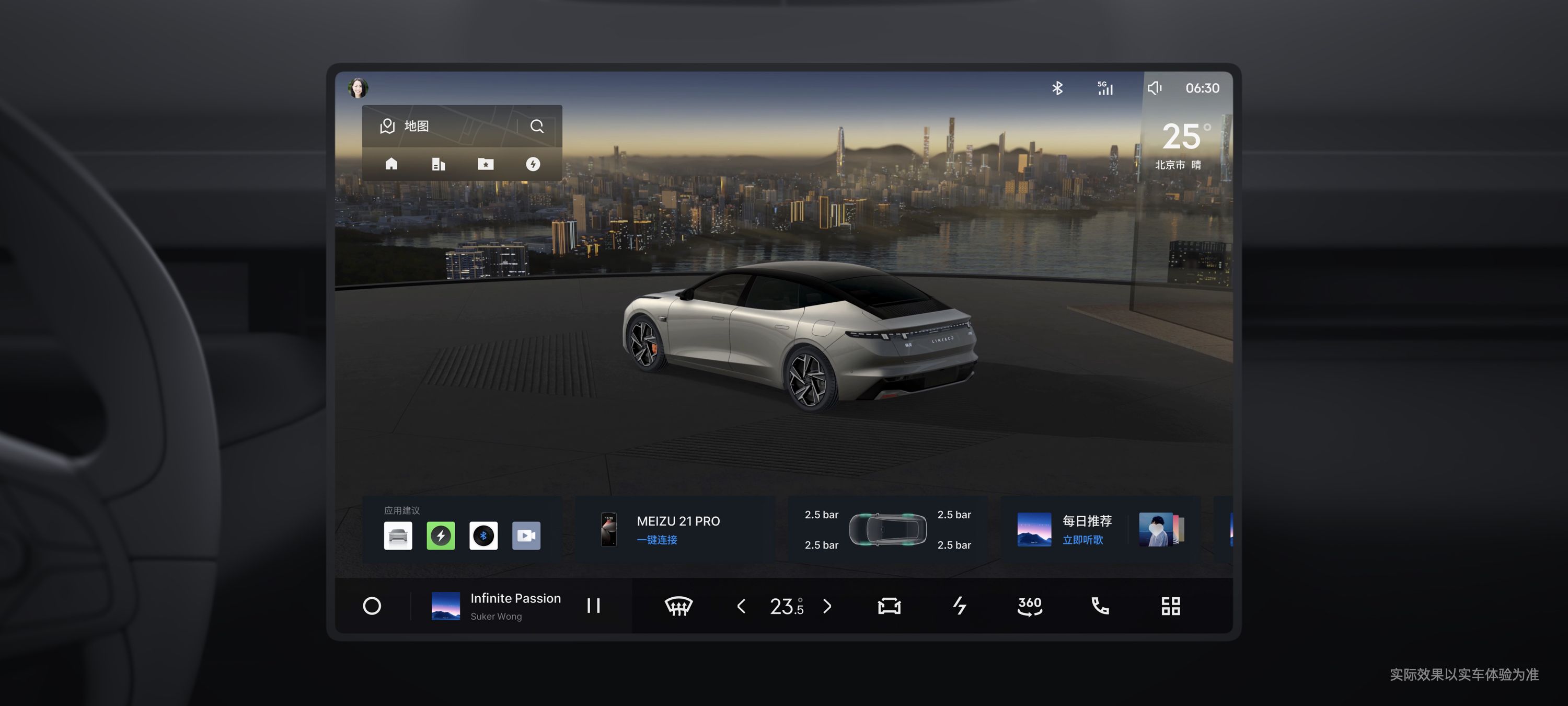The width and height of the screenshot is (1568, 706).
Task: Open the phone call icon
Action: [x=1100, y=606]
